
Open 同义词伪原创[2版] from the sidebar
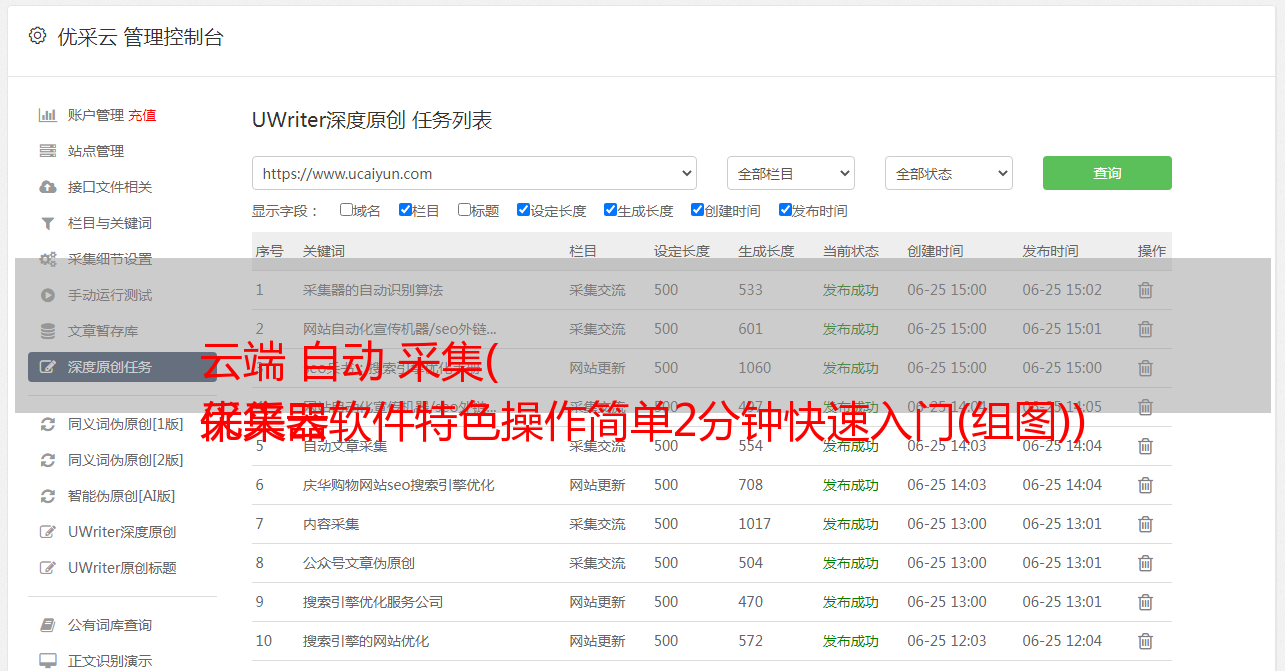(x=126, y=460)
